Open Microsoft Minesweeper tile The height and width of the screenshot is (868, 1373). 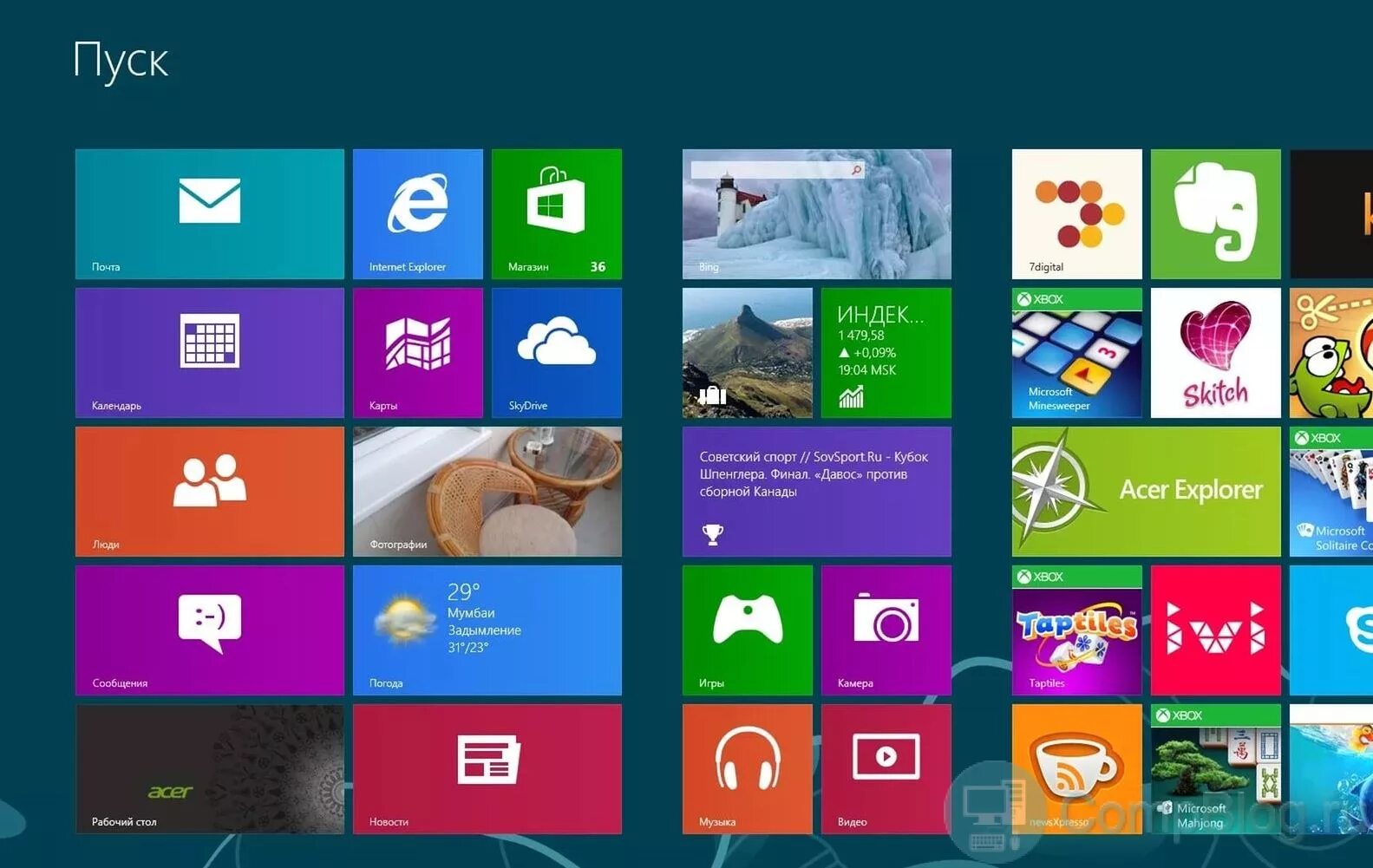pos(1077,353)
